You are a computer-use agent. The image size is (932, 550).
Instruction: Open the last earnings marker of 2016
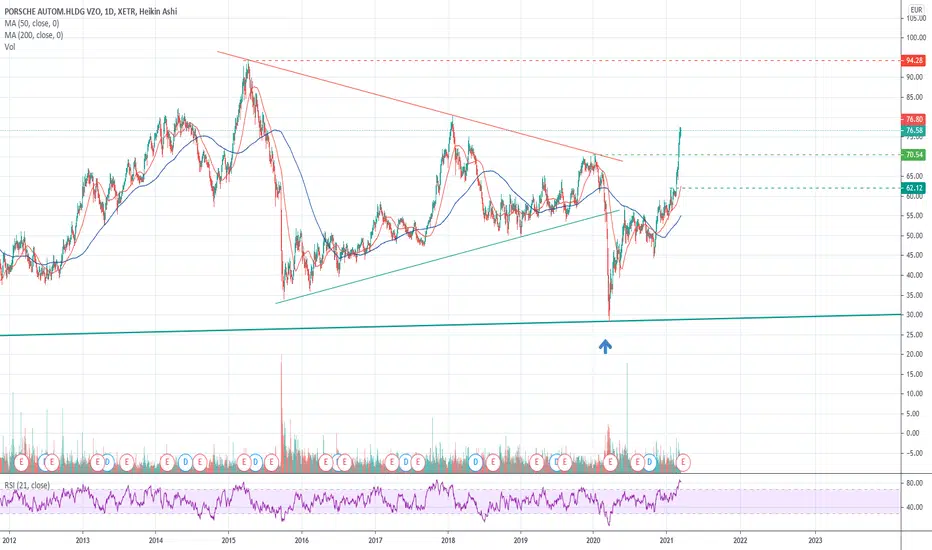pyautogui.click(x=345, y=461)
